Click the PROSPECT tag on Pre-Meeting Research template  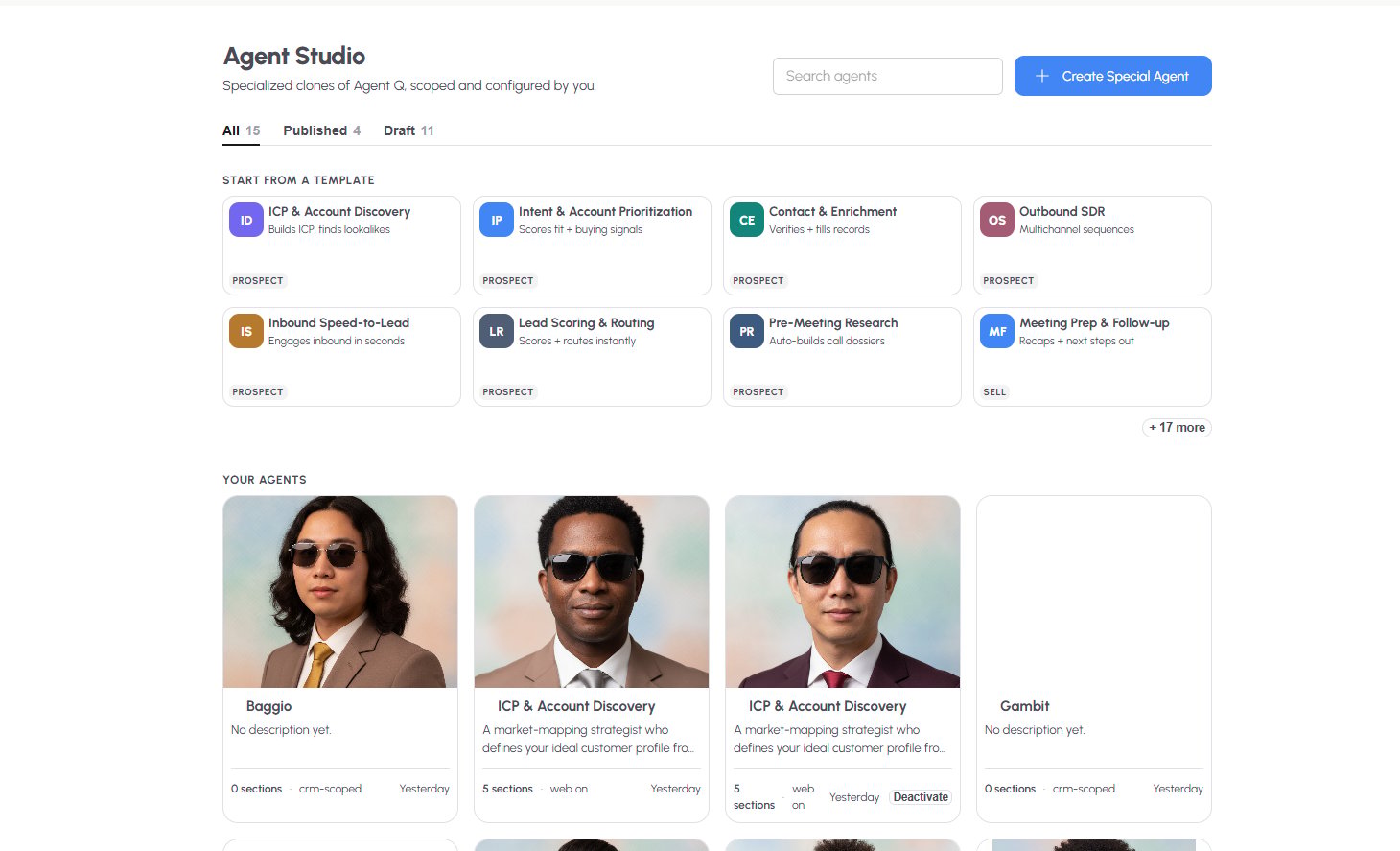758,391
